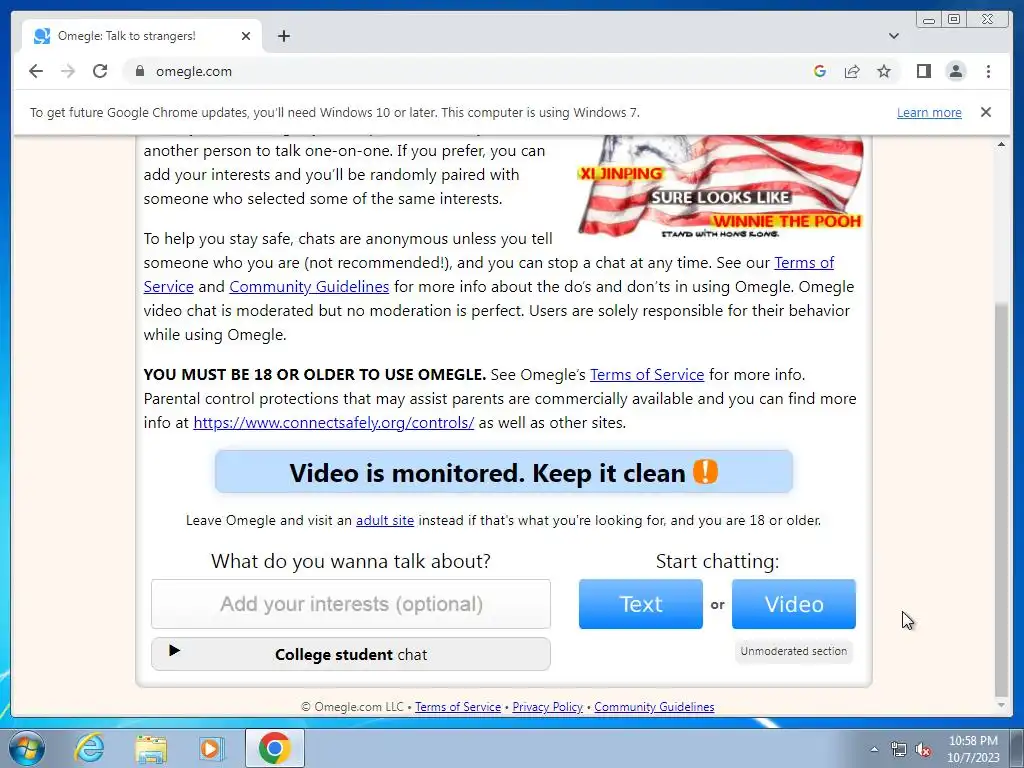This screenshot has height=768, width=1024.
Task: Click the flag banner image
Action: pos(720,186)
